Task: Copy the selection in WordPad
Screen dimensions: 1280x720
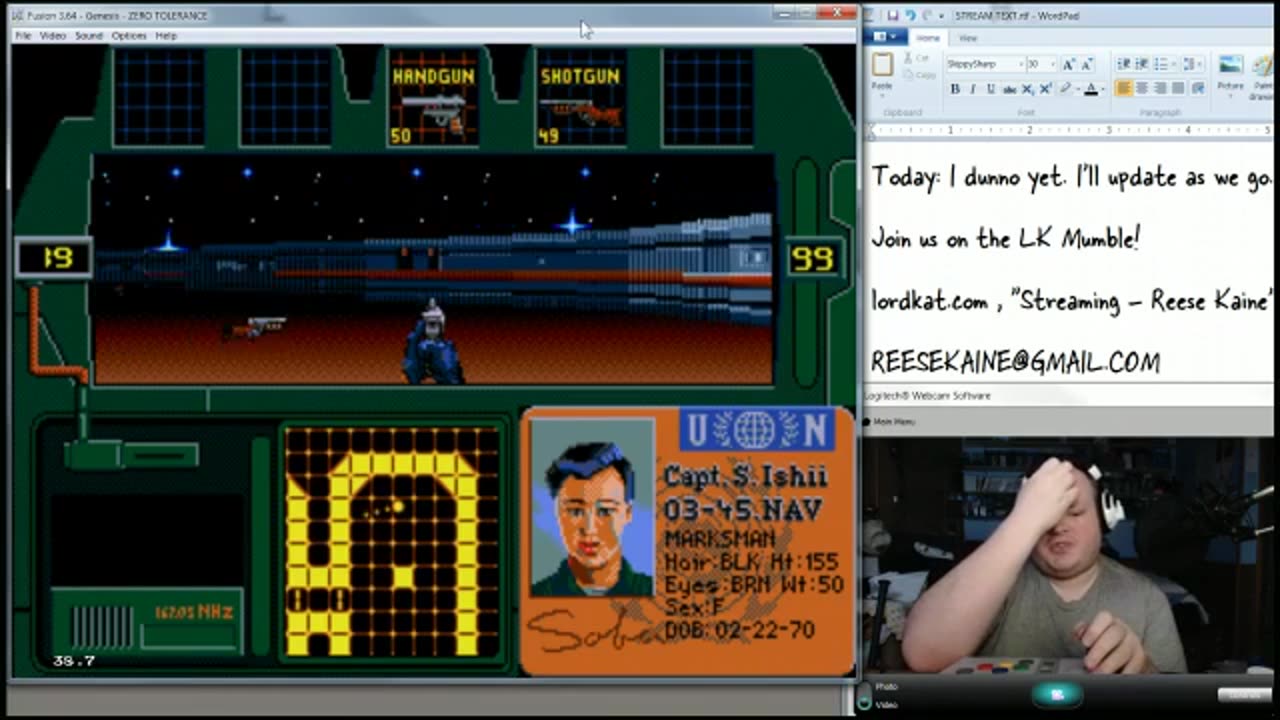Action: [921, 75]
